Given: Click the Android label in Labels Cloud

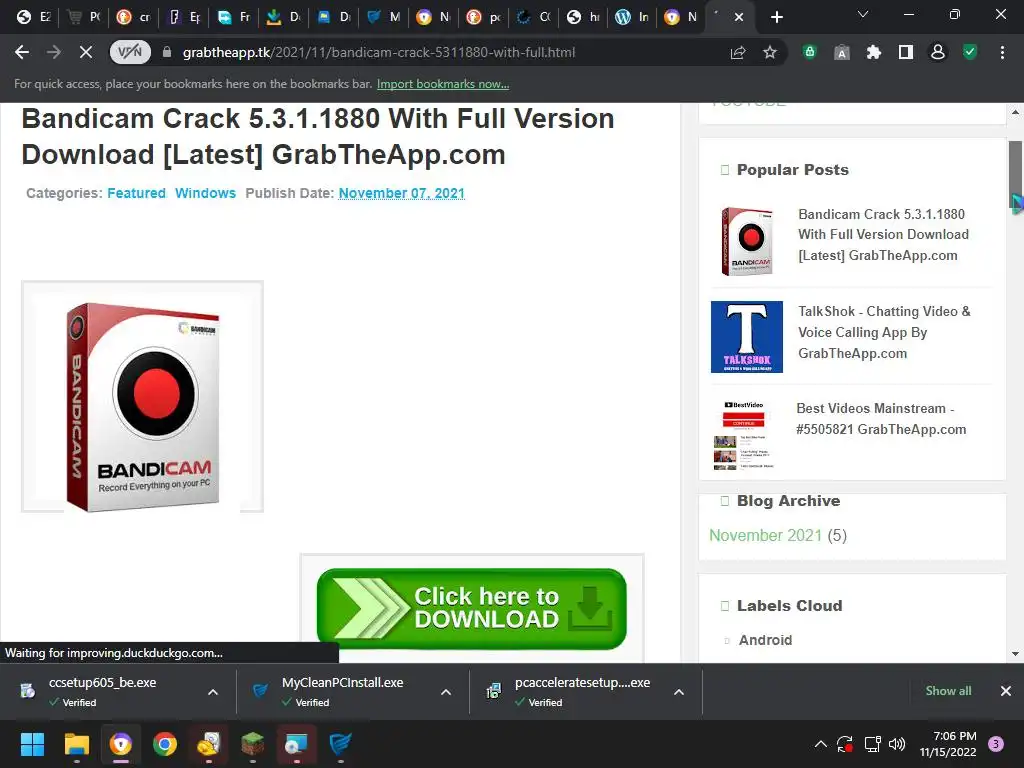Looking at the screenshot, I should pyautogui.click(x=765, y=641).
